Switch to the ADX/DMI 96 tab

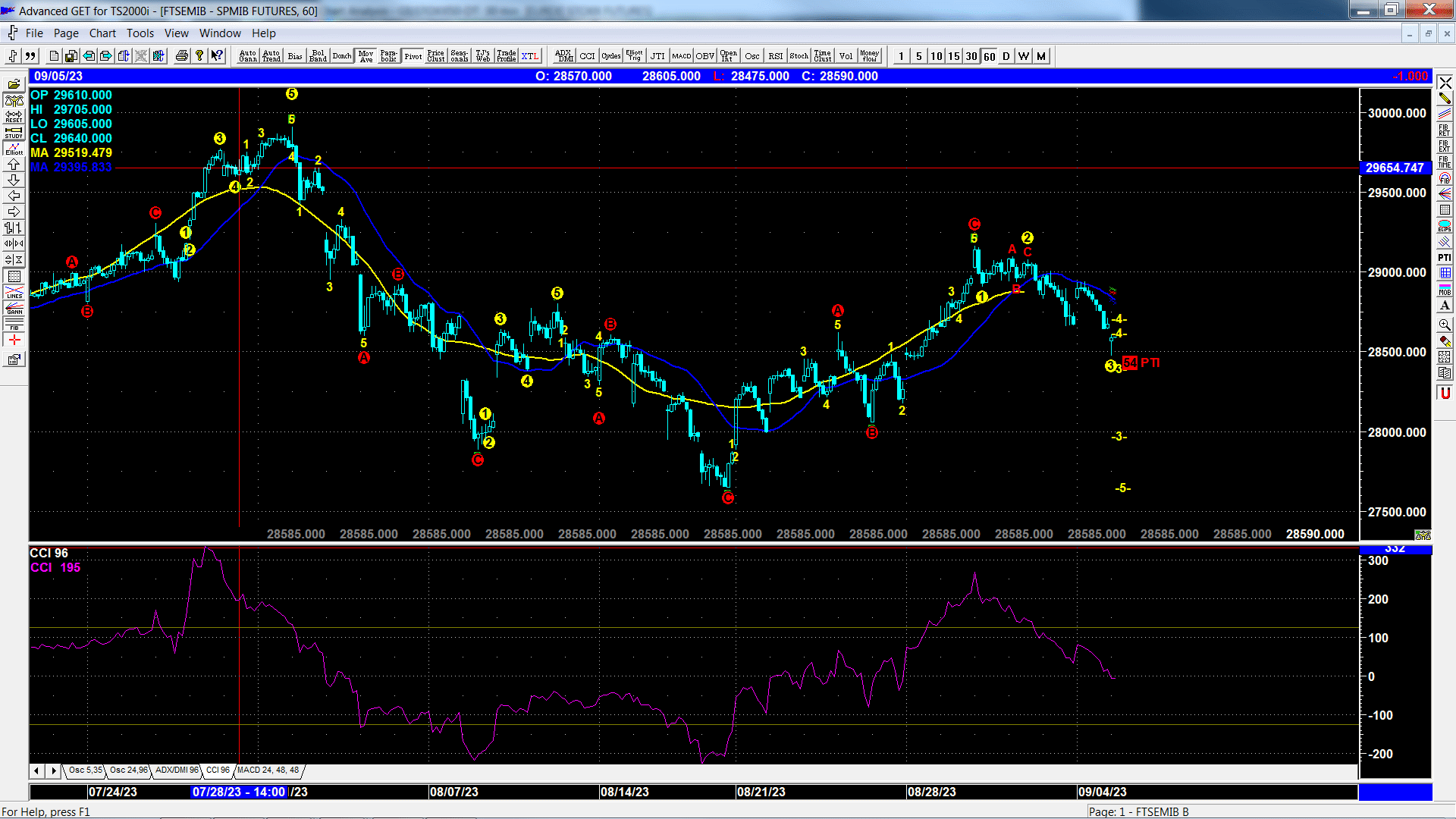tap(177, 770)
